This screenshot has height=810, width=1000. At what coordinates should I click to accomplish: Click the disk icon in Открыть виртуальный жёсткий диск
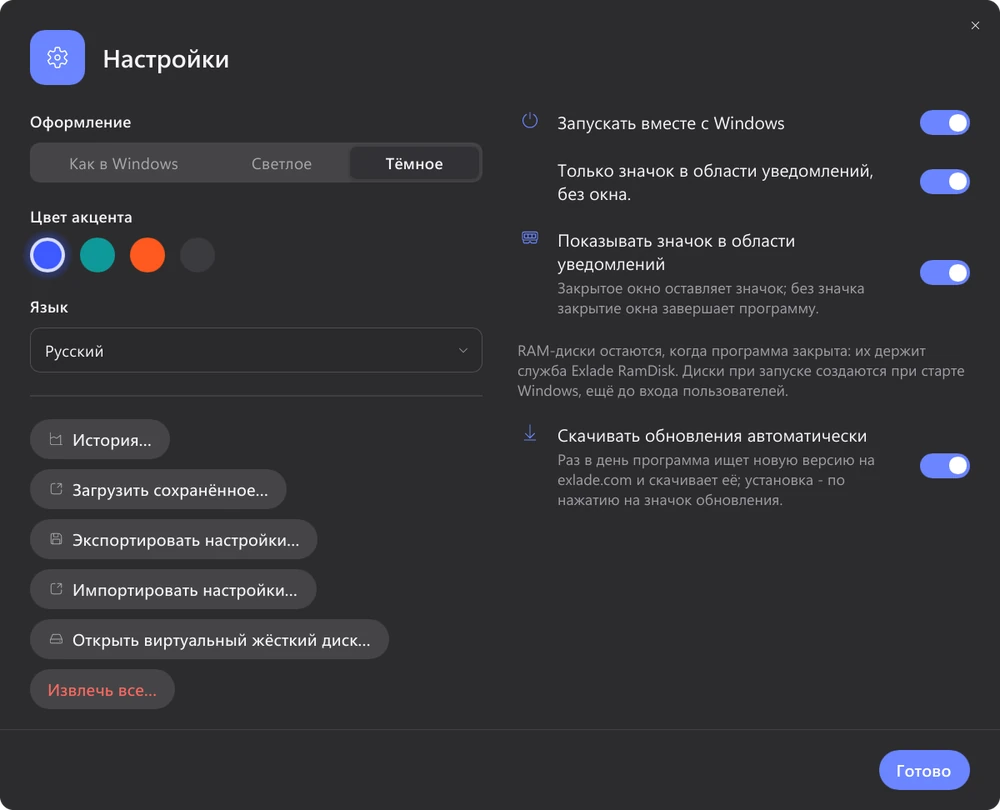pos(56,639)
